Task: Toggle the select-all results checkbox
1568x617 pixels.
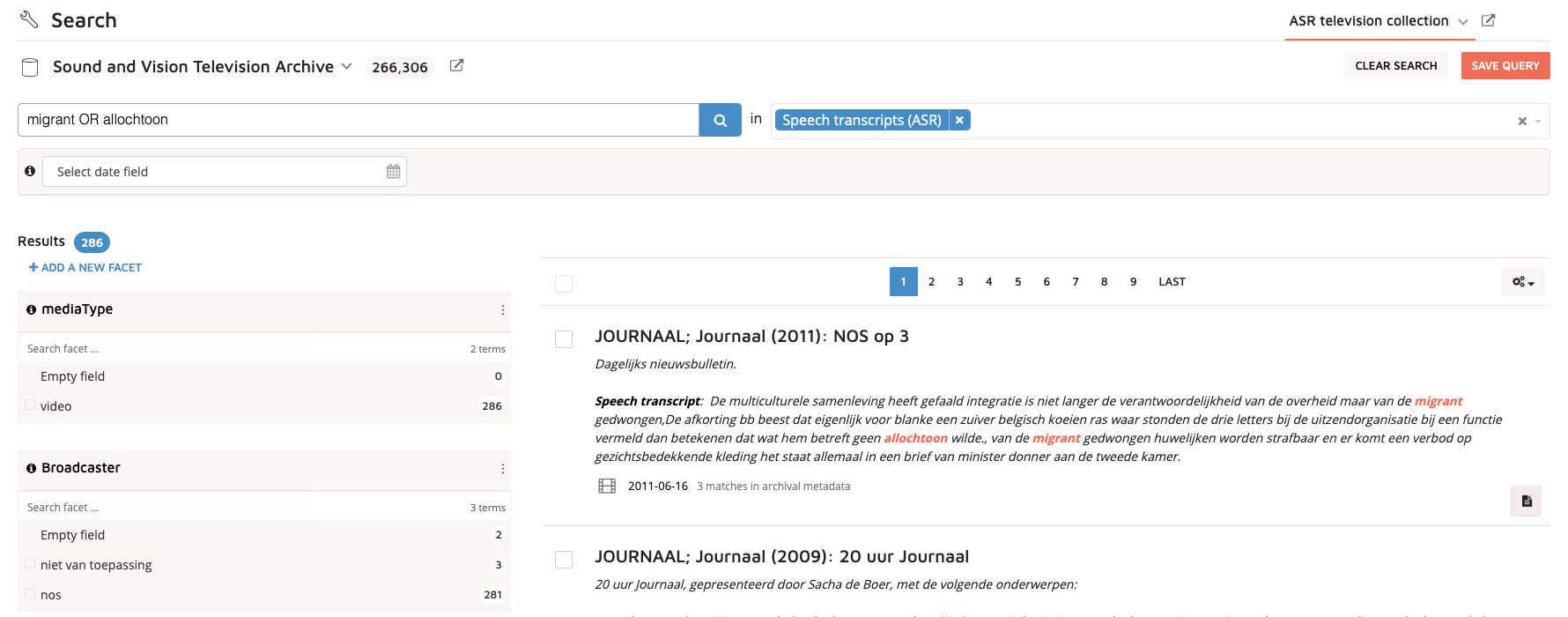Action: (564, 283)
